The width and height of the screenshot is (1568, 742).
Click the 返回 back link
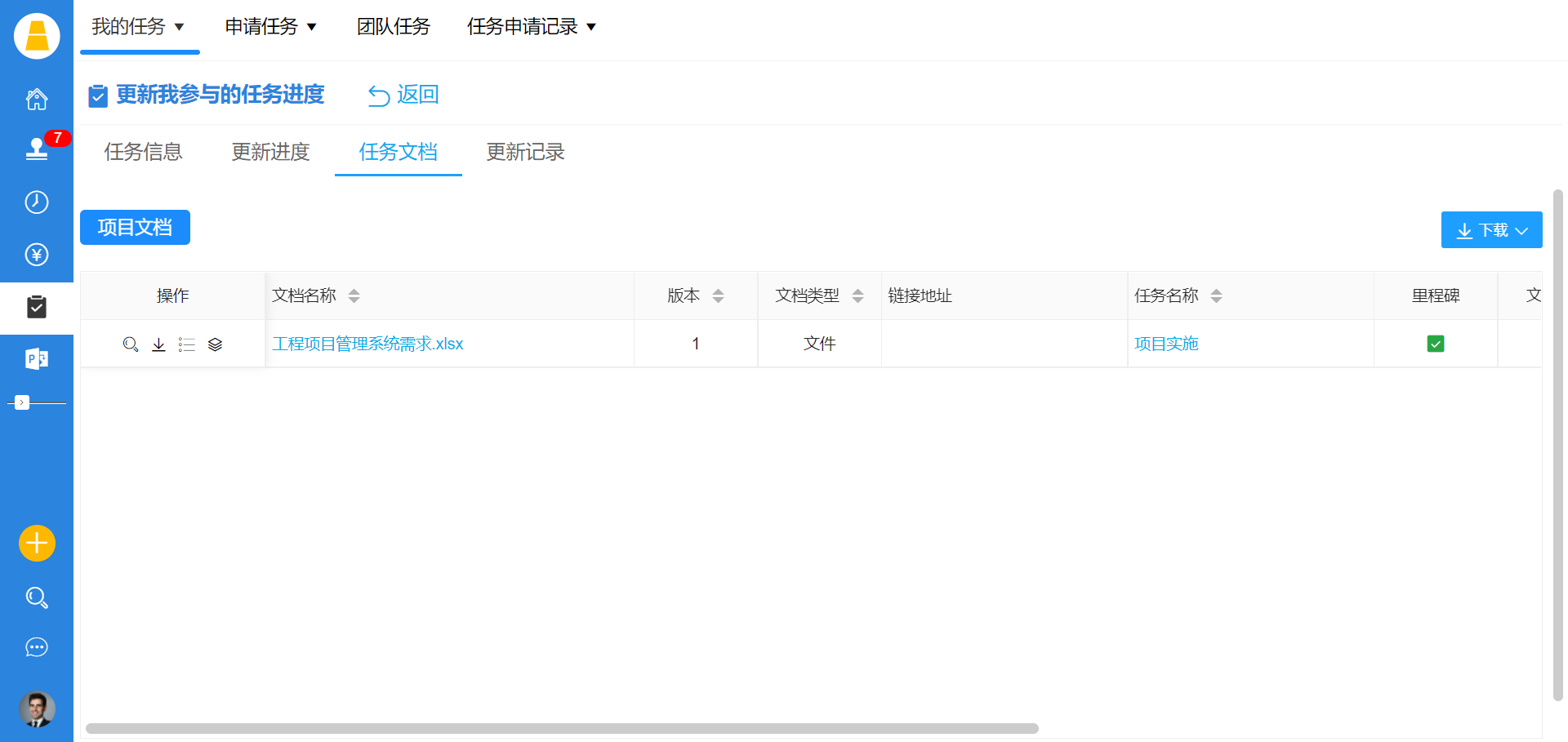tap(404, 95)
